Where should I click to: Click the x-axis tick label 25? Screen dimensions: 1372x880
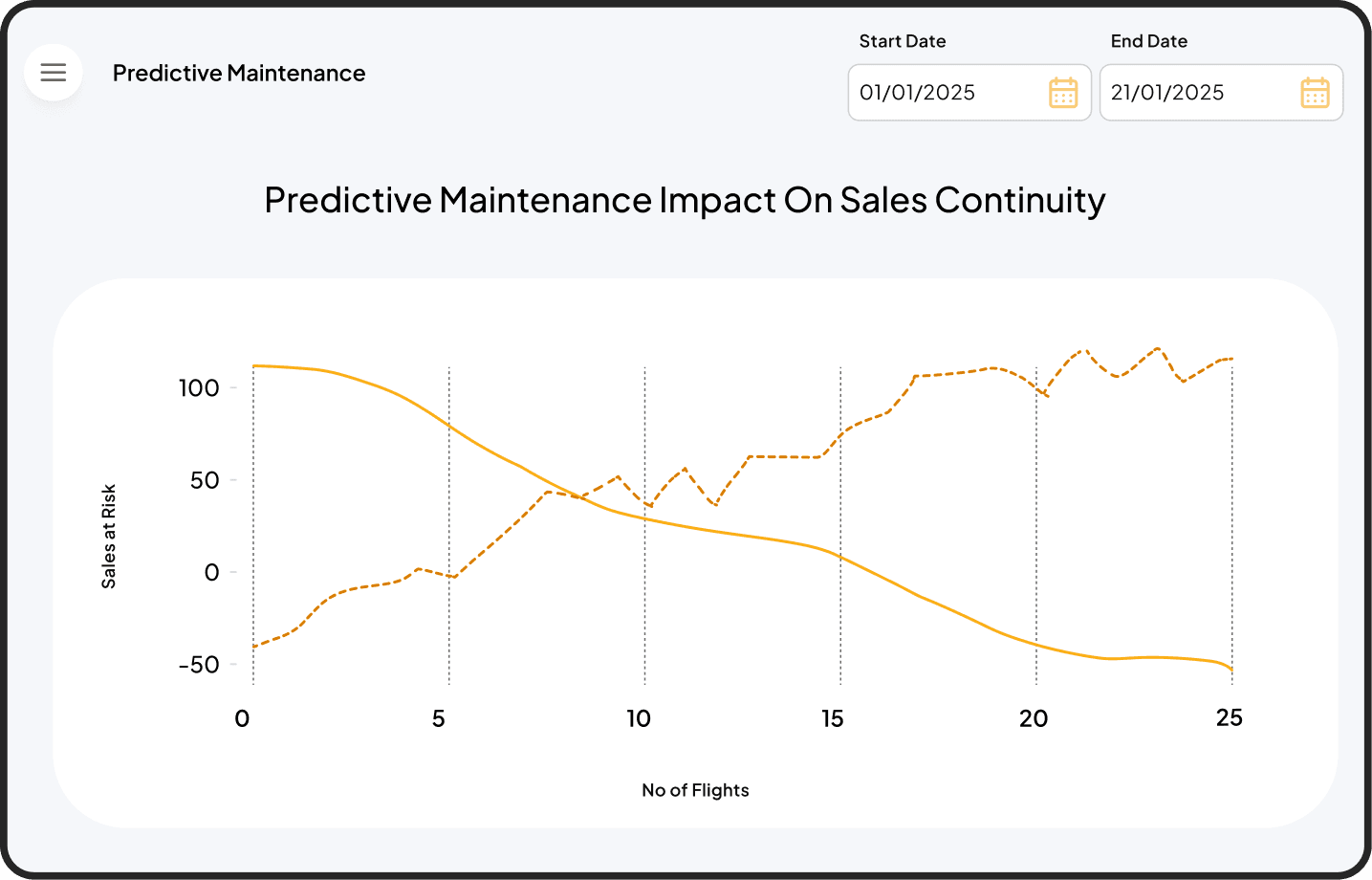[x=1230, y=717]
